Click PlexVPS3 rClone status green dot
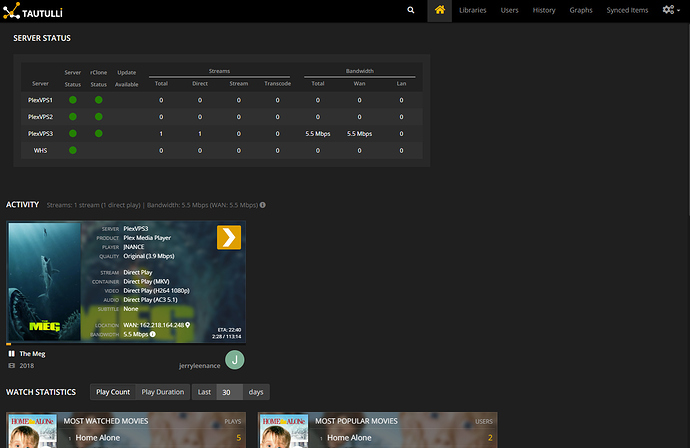The width and height of the screenshot is (690, 448). (99, 133)
